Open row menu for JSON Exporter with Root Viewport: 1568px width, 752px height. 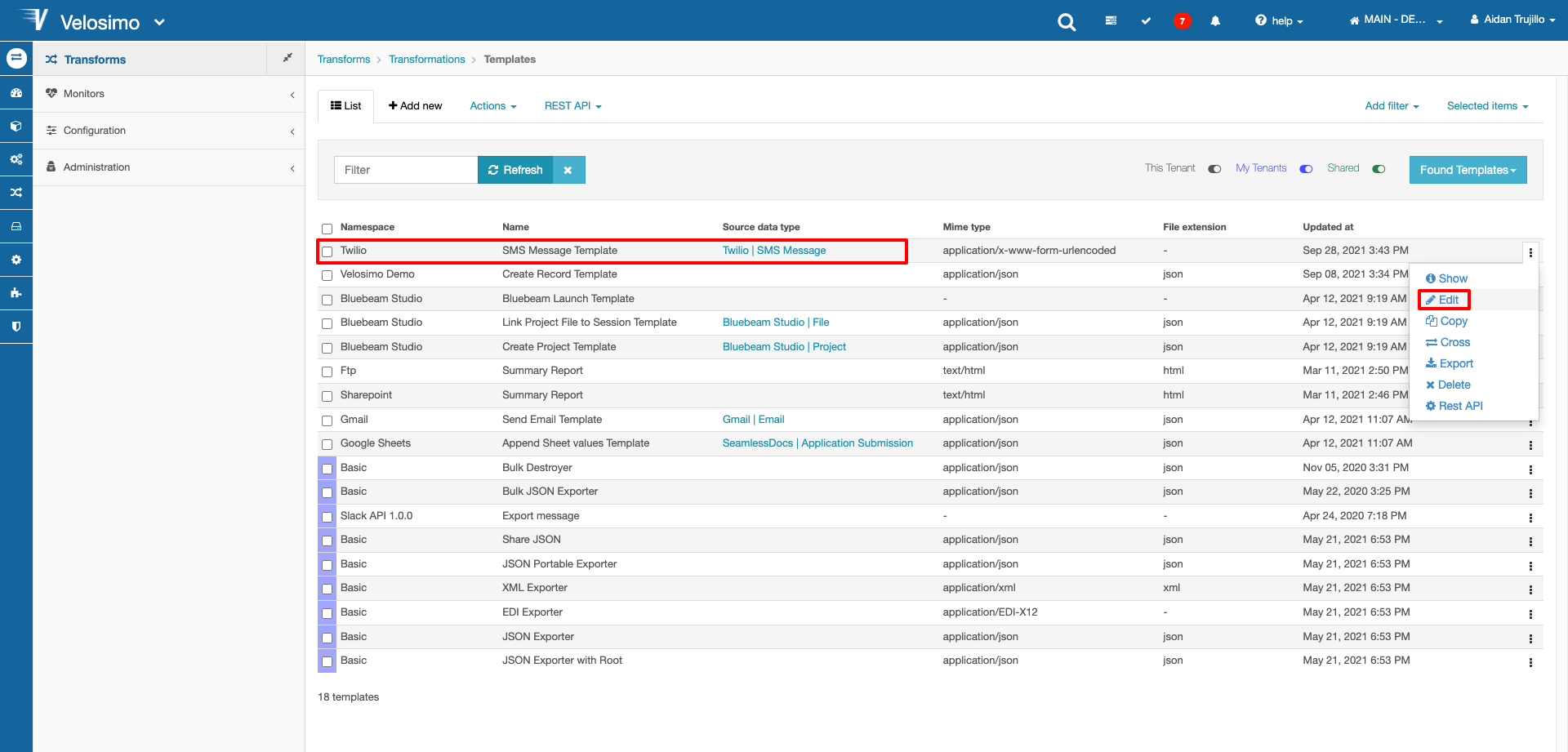pos(1530,662)
